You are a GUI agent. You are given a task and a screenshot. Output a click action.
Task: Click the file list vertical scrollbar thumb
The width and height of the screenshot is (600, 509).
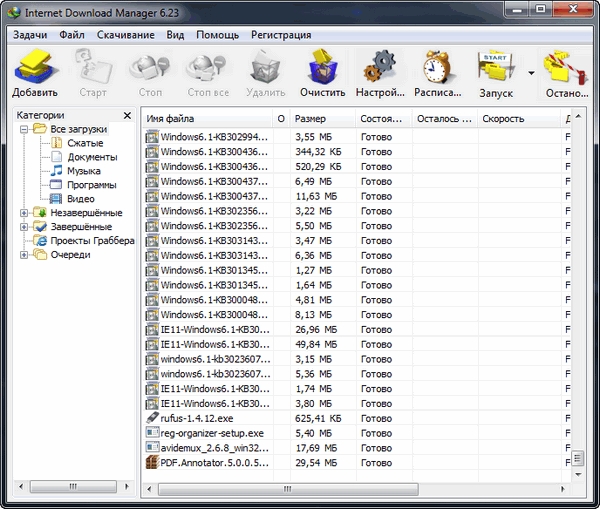[578, 458]
